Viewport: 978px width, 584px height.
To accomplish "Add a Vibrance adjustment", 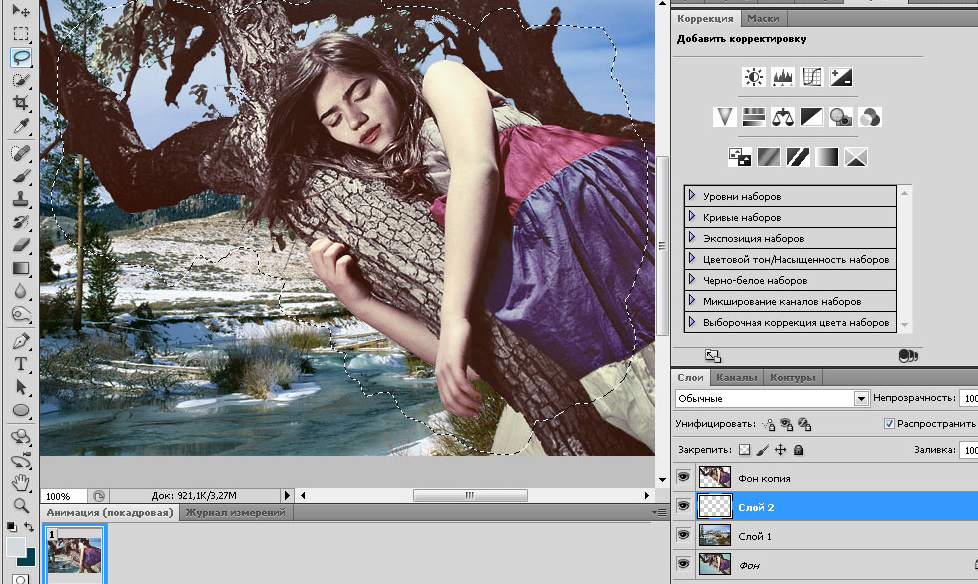I will [x=724, y=117].
